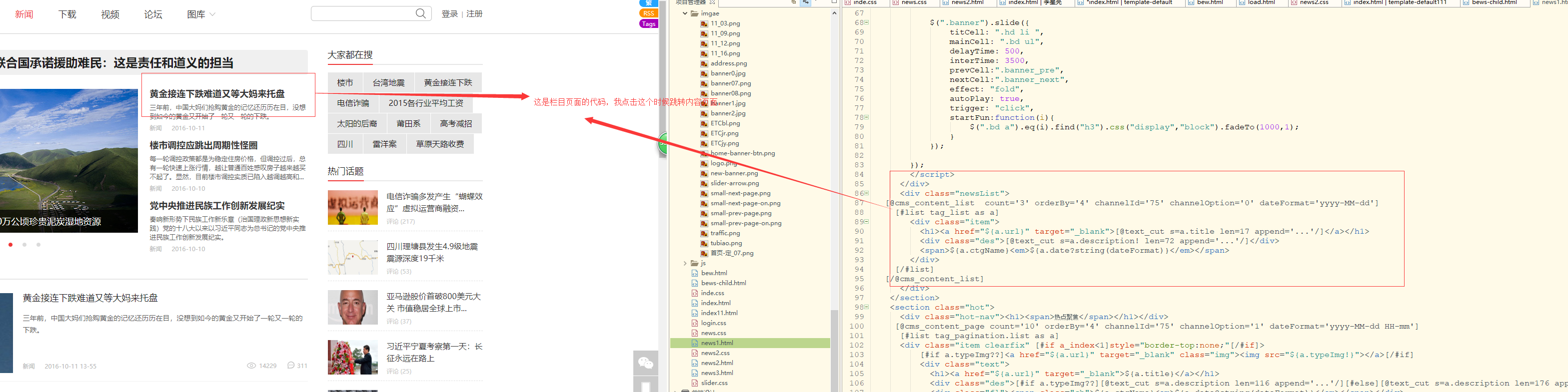Toggle fold marker at line 86

[867, 193]
